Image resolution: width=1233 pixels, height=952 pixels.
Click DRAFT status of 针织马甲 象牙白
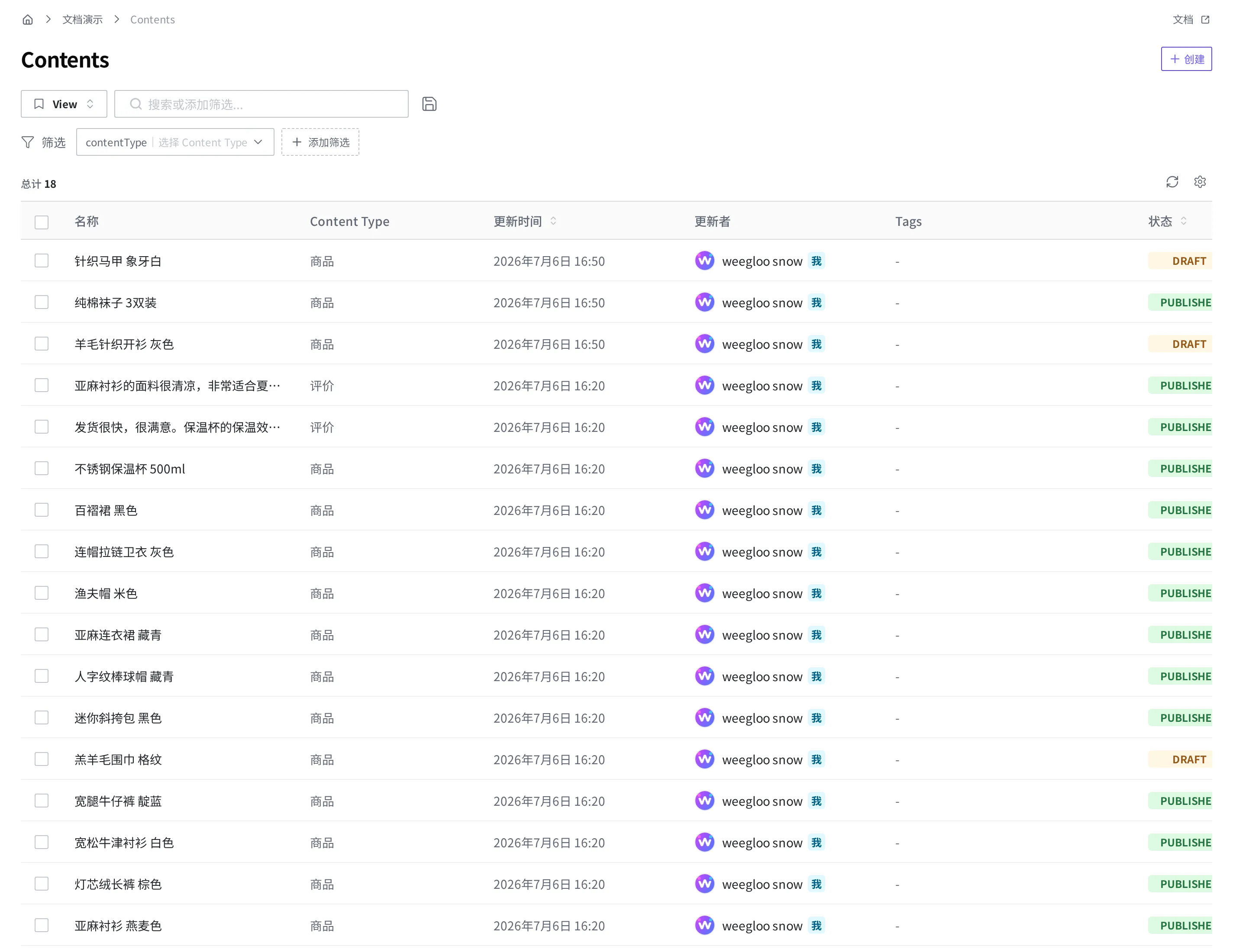click(1180, 261)
